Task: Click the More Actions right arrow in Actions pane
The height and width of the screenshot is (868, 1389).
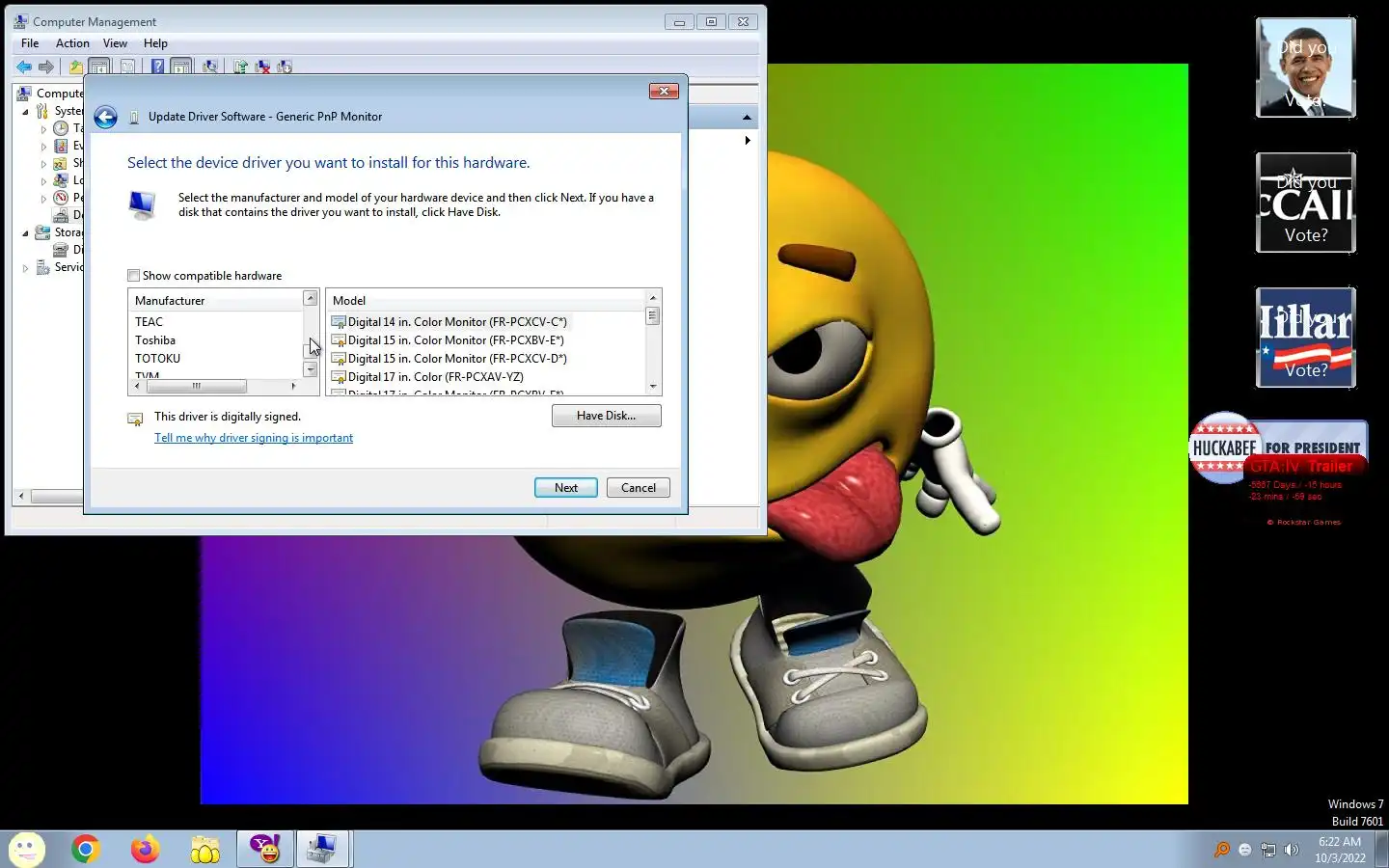Action: (x=748, y=141)
